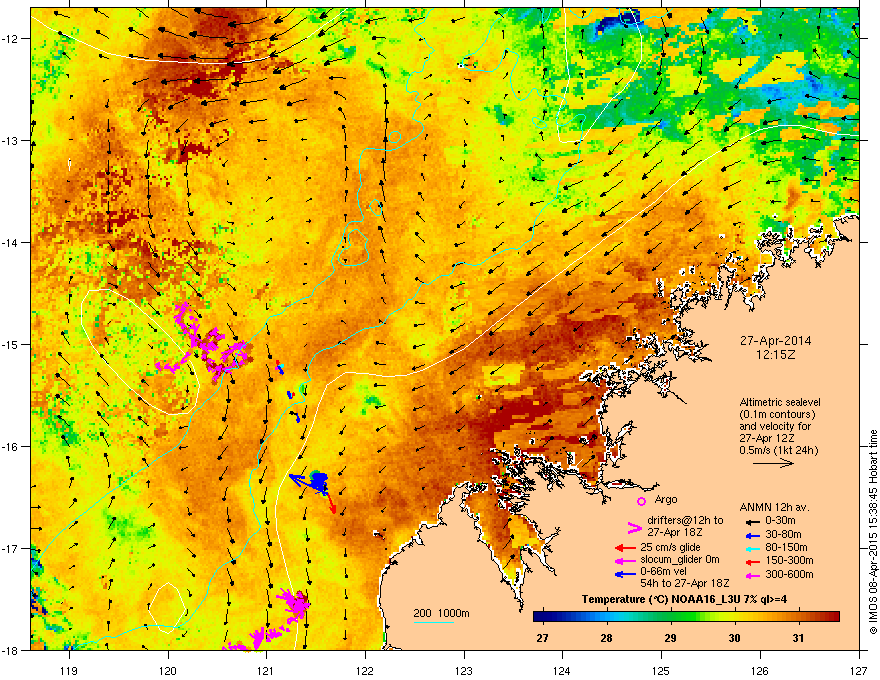
Task: Click the IMOS copyright timestamp text
Action: coord(873,532)
